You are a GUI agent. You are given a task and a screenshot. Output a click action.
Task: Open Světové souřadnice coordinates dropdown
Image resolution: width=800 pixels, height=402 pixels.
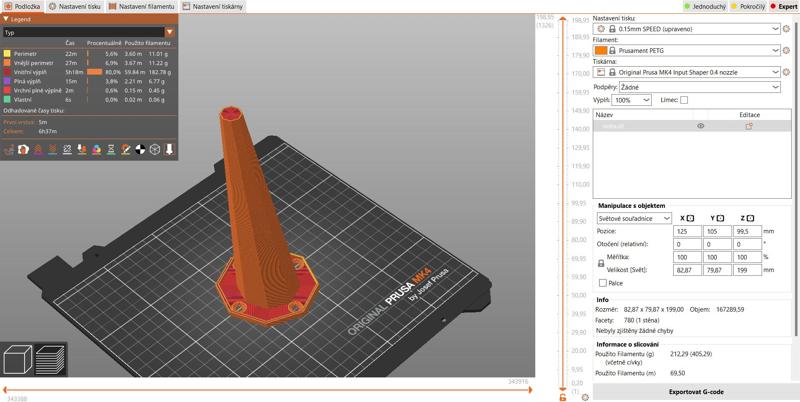tap(634, 218)
